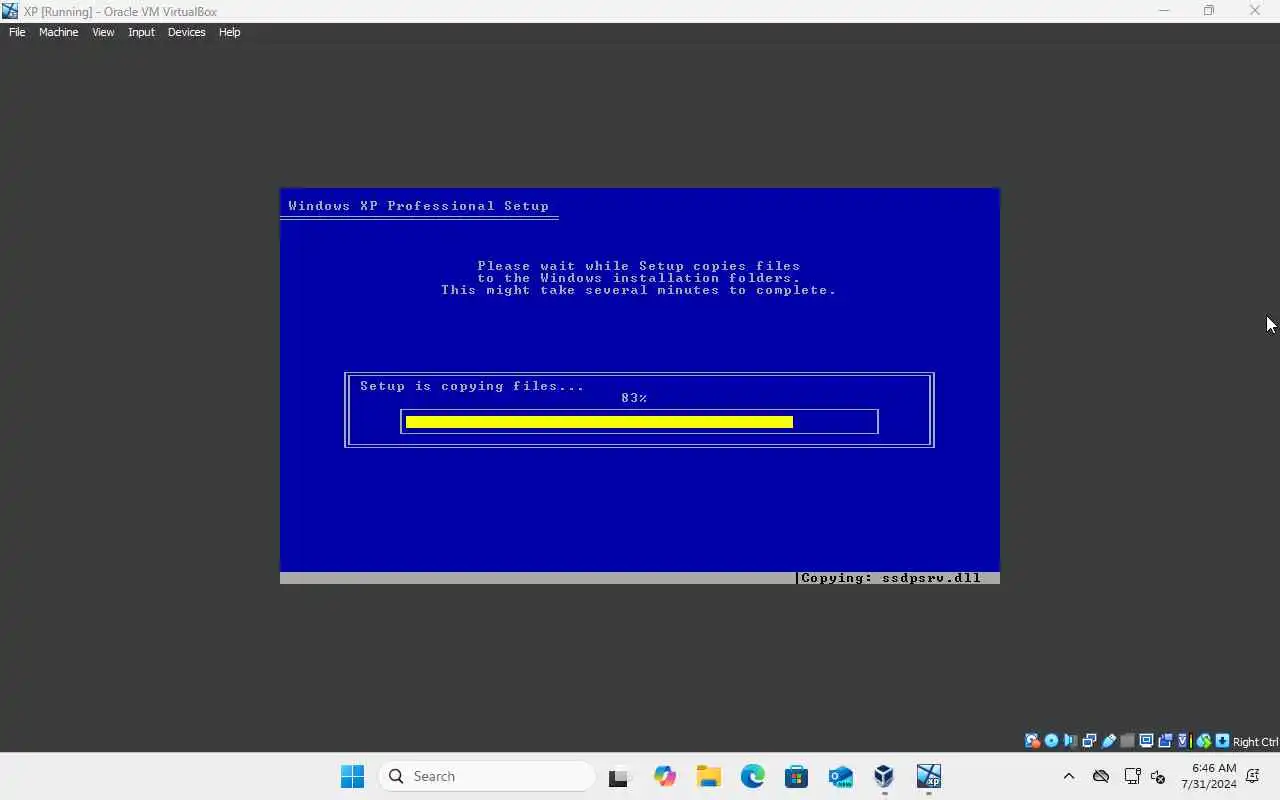Click the 83% progress text
The width and height of the screenshot is (1280, 800).
(x=634, y=398)
